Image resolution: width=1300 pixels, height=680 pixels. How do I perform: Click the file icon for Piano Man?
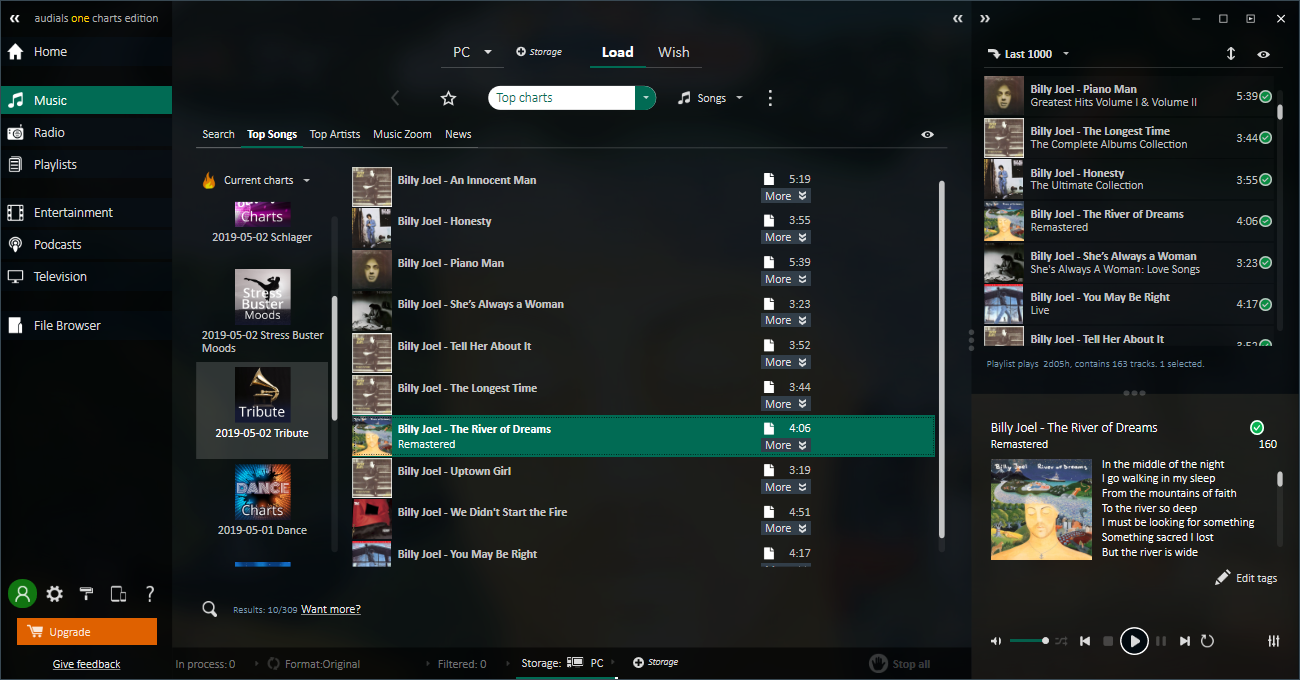point(769,263)
